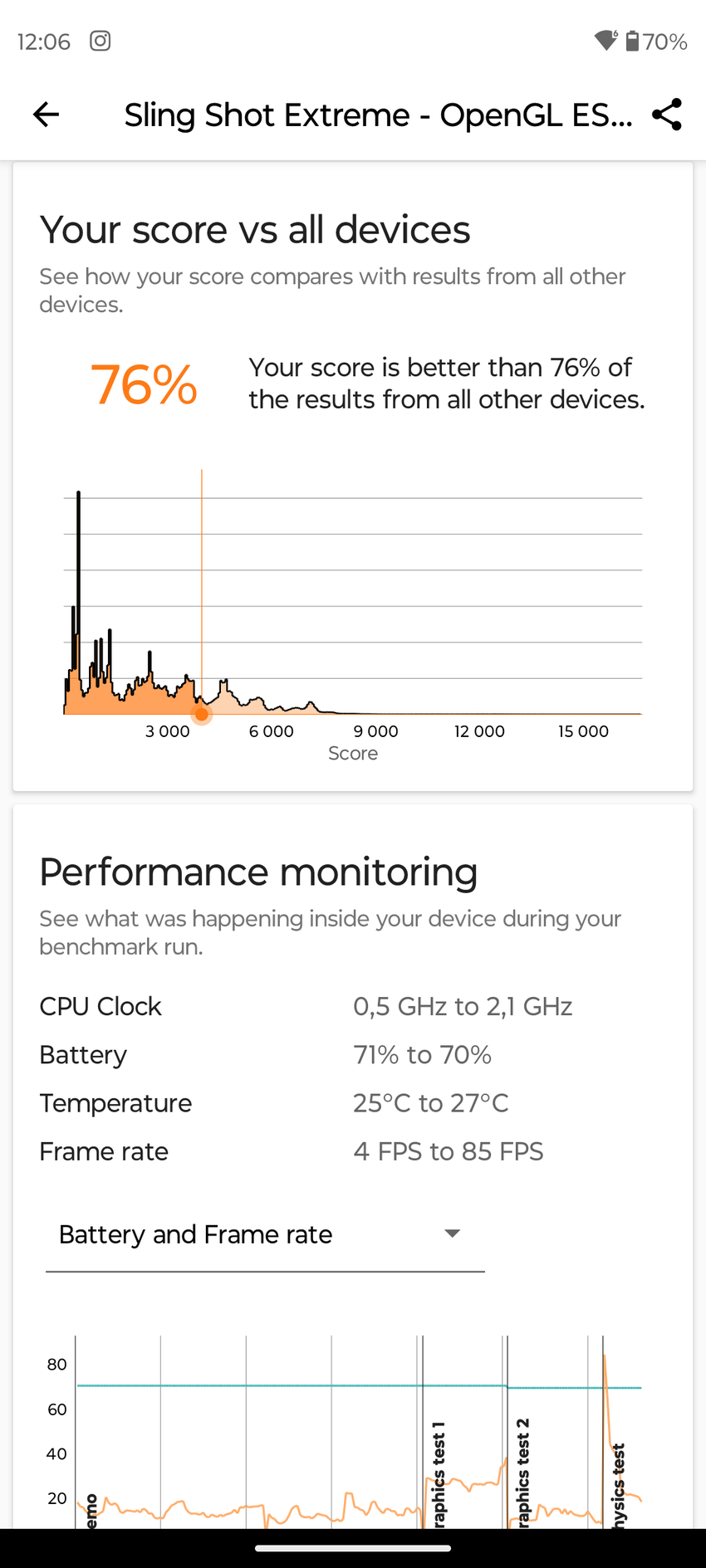Image resolution: width=706 pixels, height=1568 pixels.
Task: Tap the Frame rate row
Action: tap(104, 1151)
